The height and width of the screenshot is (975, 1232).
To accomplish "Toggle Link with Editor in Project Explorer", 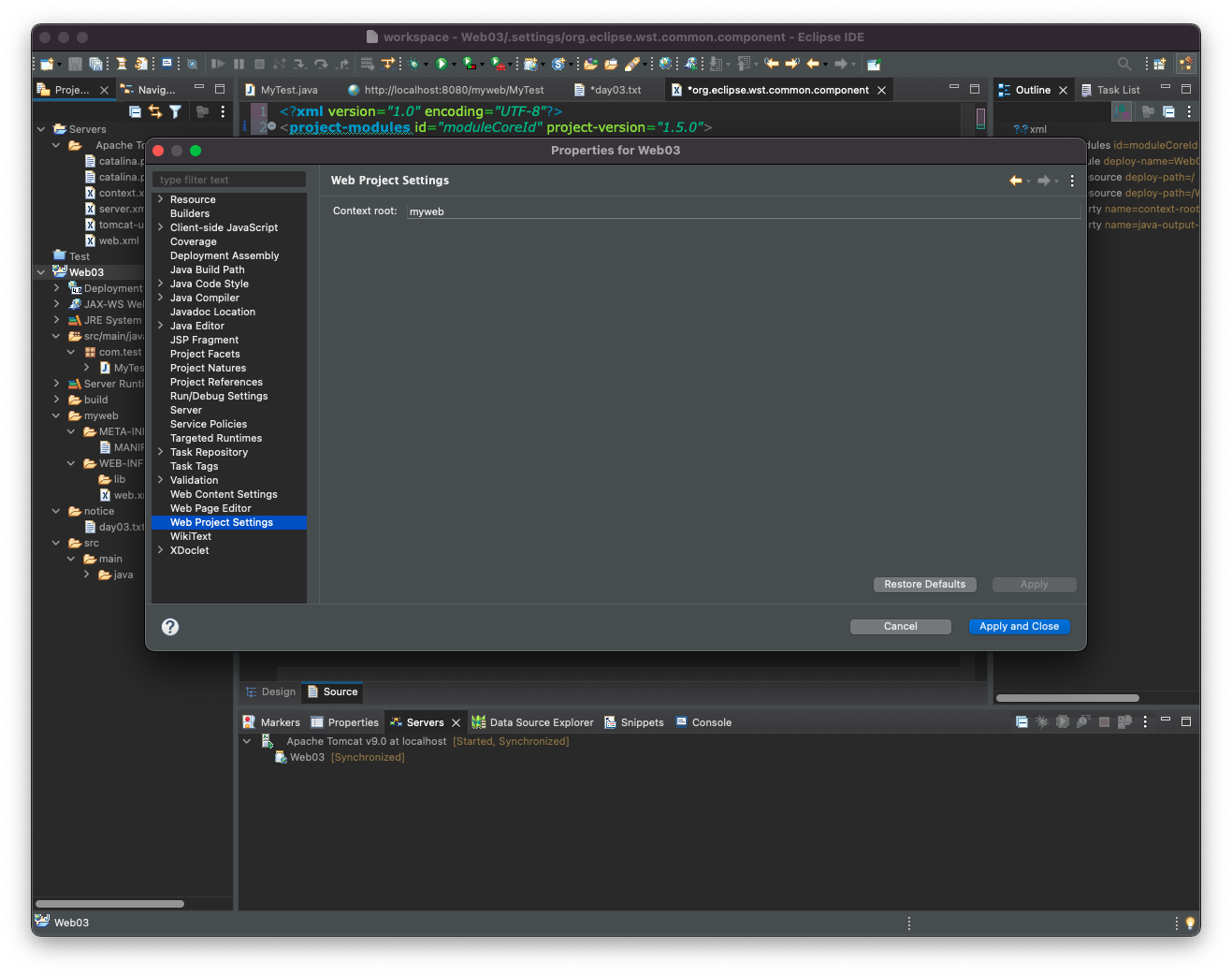I will [x=155, y=111].
